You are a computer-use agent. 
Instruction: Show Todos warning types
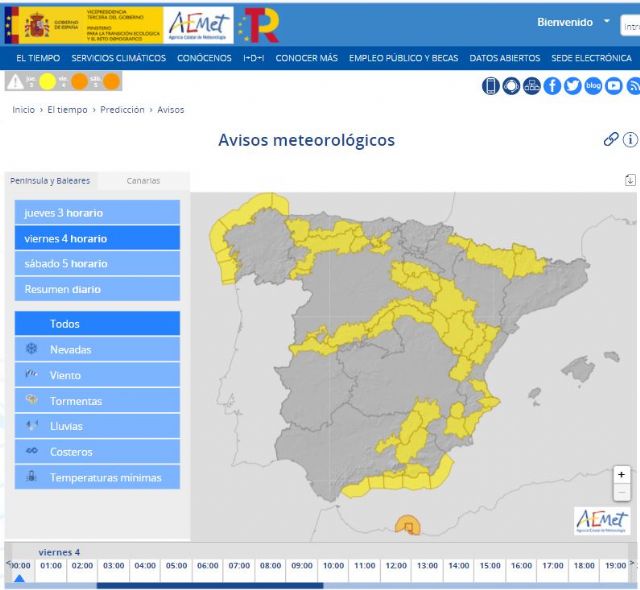pos(97,324)
